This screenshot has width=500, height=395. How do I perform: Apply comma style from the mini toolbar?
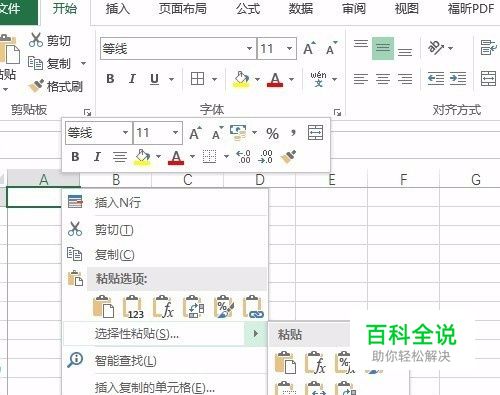(x=293, y=133)
